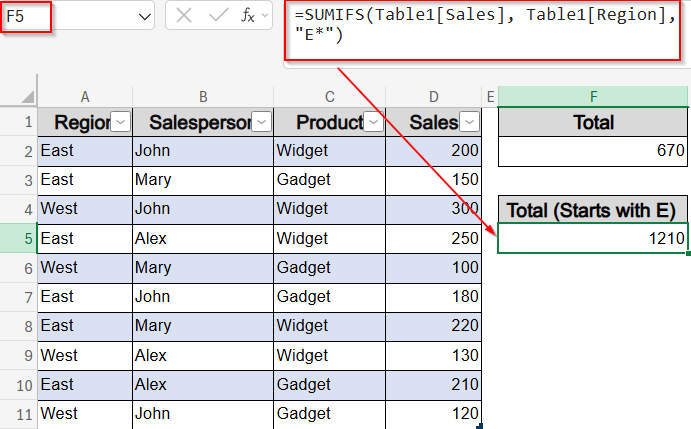
Task: Select column B header
Action: click(203, 97)
